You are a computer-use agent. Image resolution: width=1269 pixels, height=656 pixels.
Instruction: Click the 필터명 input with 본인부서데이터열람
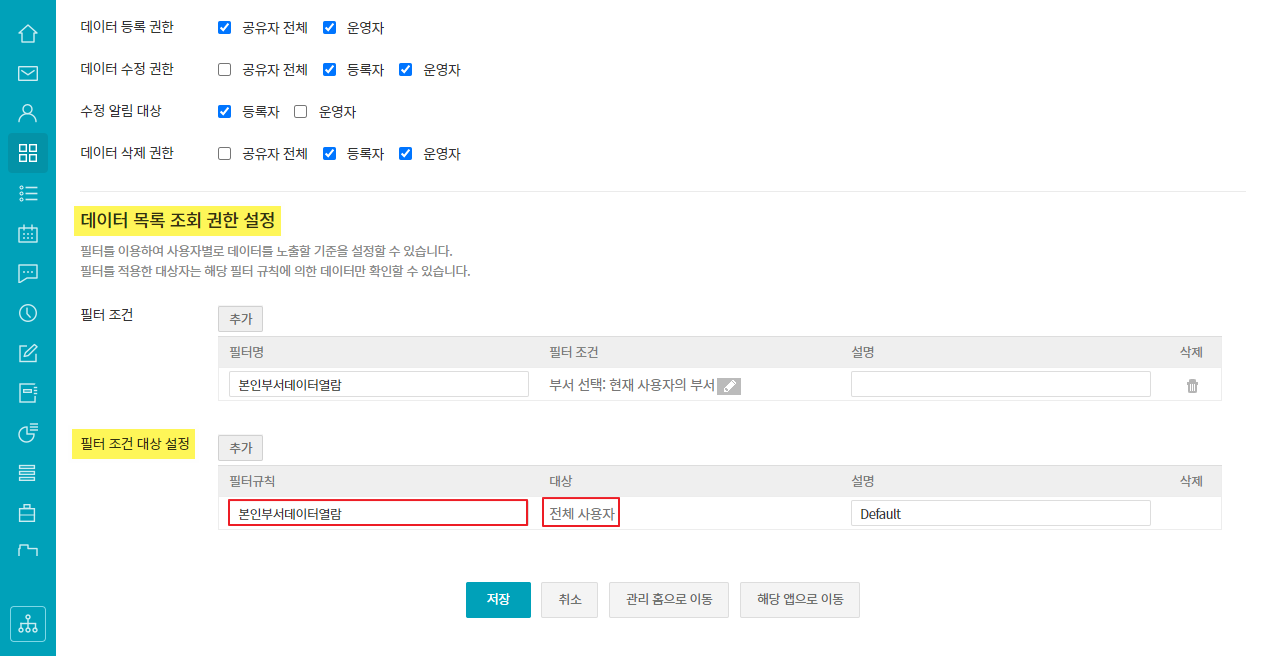coord(378,385)
